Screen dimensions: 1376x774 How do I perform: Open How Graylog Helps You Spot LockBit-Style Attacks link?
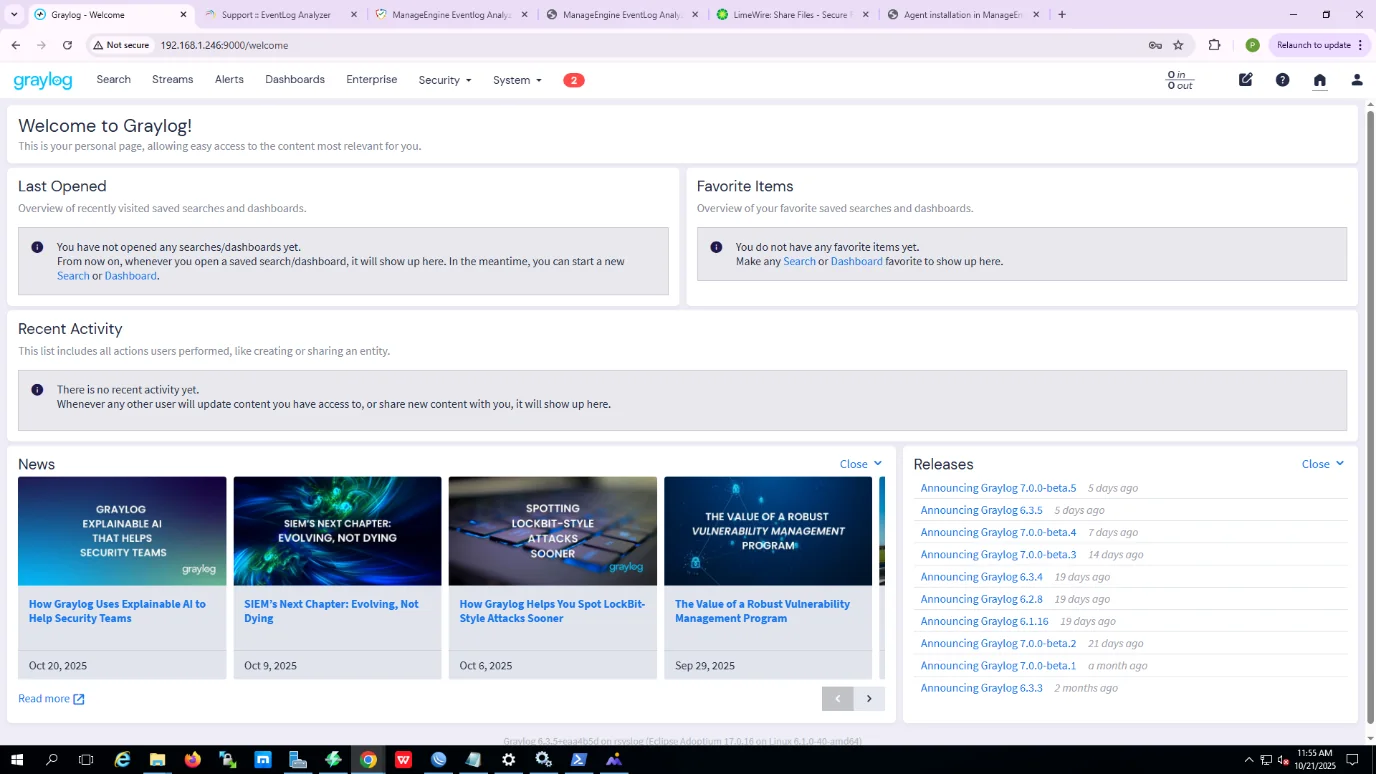[552, 611]
